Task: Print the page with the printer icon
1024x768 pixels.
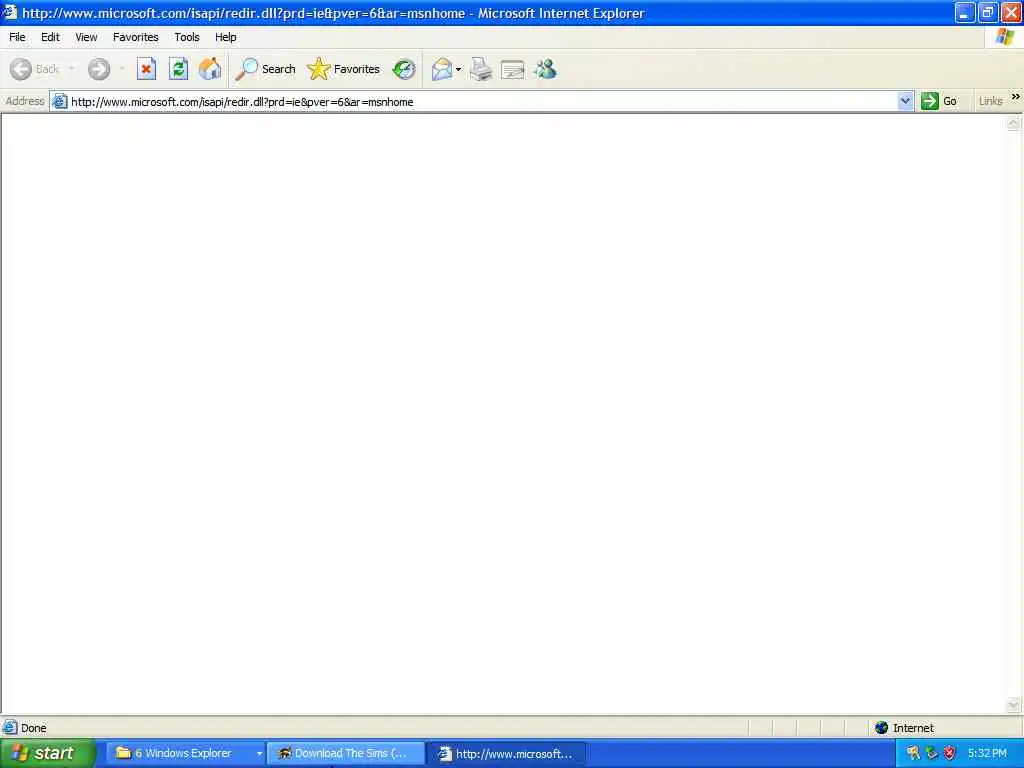Action: click(x=481, y=69)
